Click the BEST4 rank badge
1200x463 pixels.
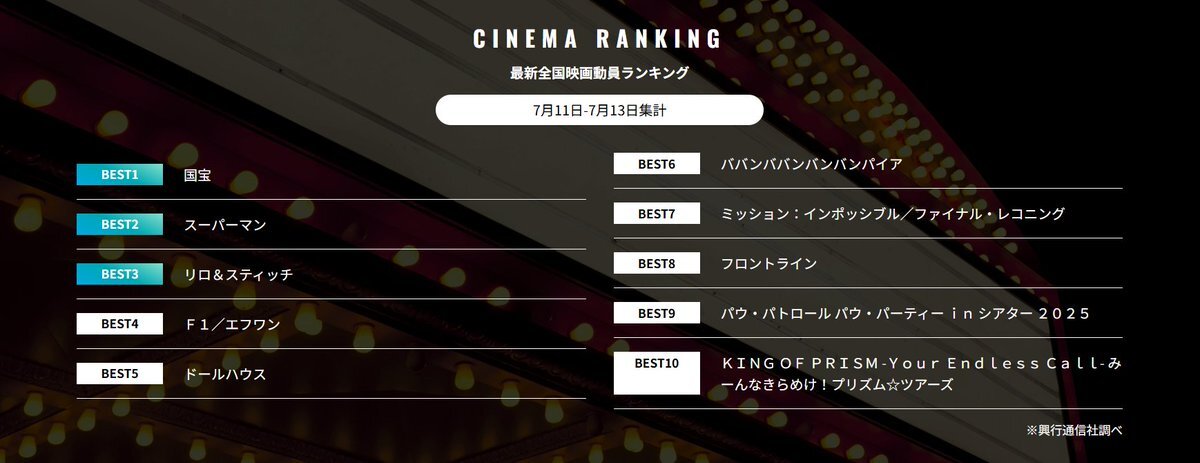(119, 324)
